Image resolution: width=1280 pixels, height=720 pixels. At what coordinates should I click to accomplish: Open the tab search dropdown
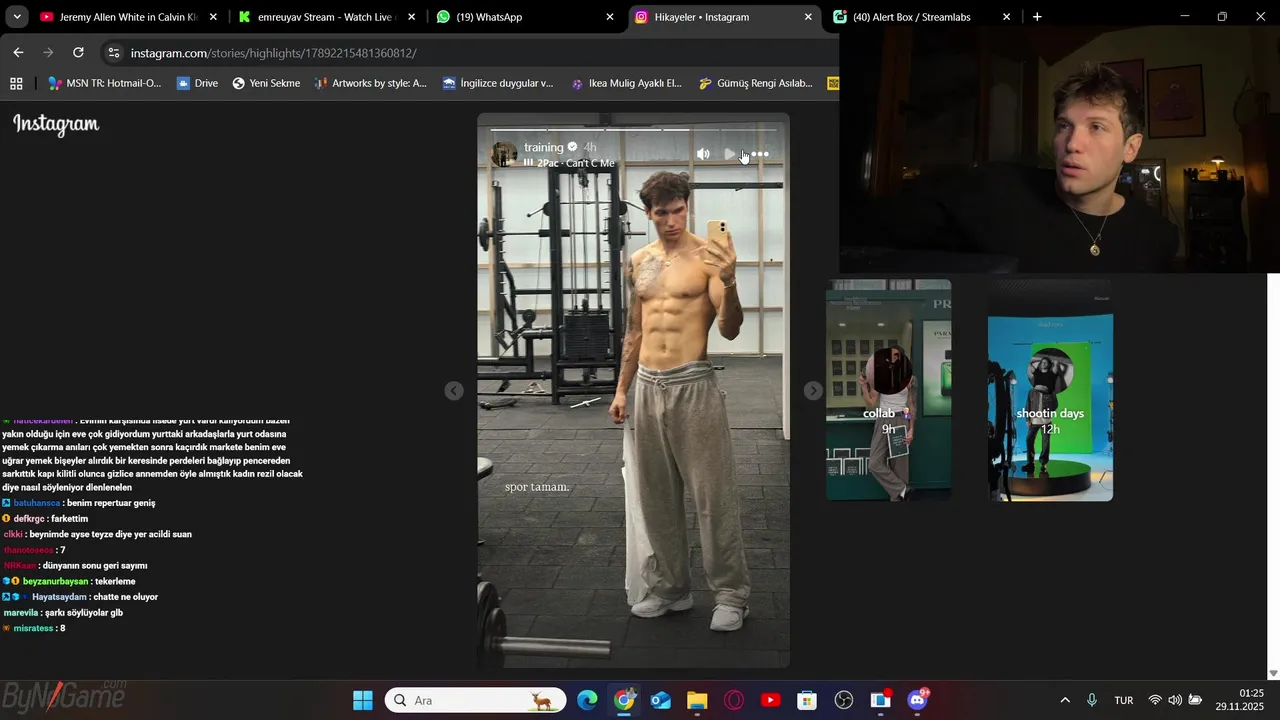coord(16,17)
